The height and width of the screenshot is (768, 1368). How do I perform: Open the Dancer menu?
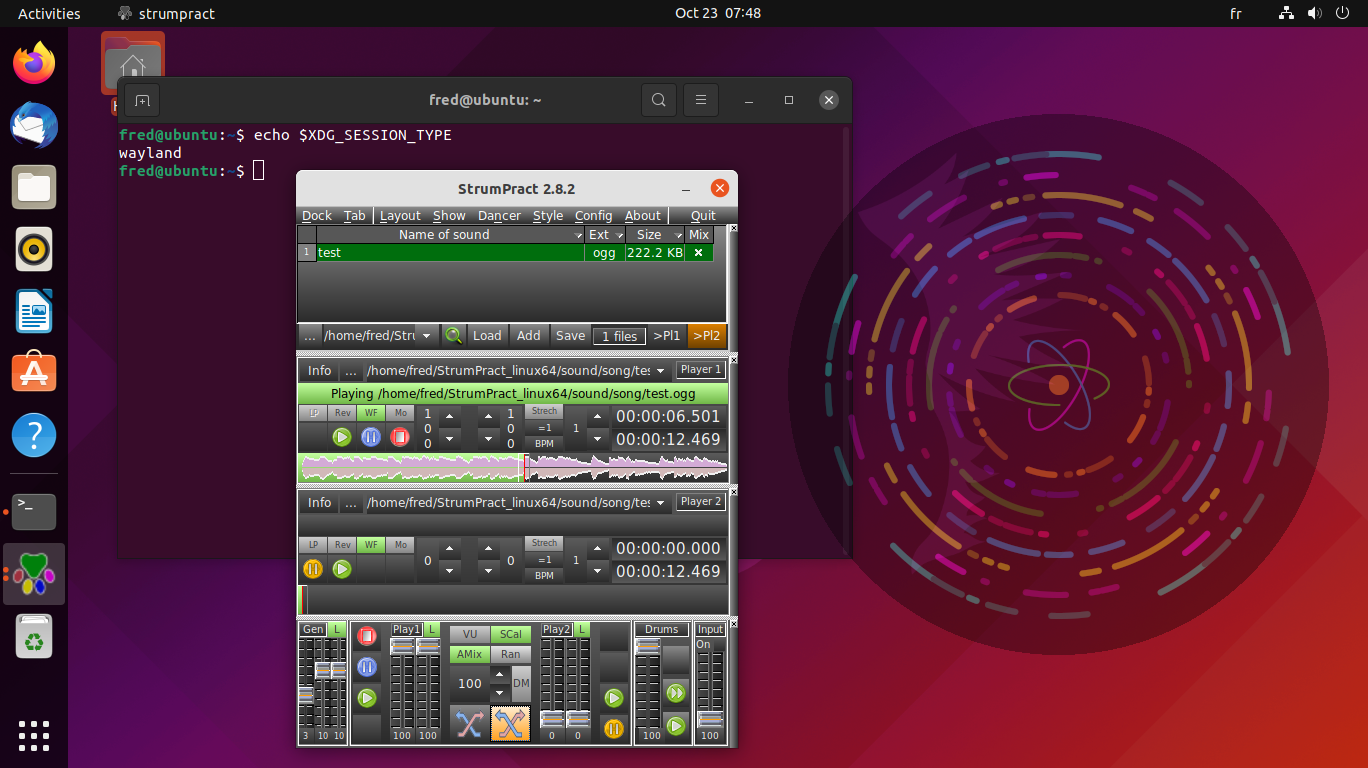499,216
